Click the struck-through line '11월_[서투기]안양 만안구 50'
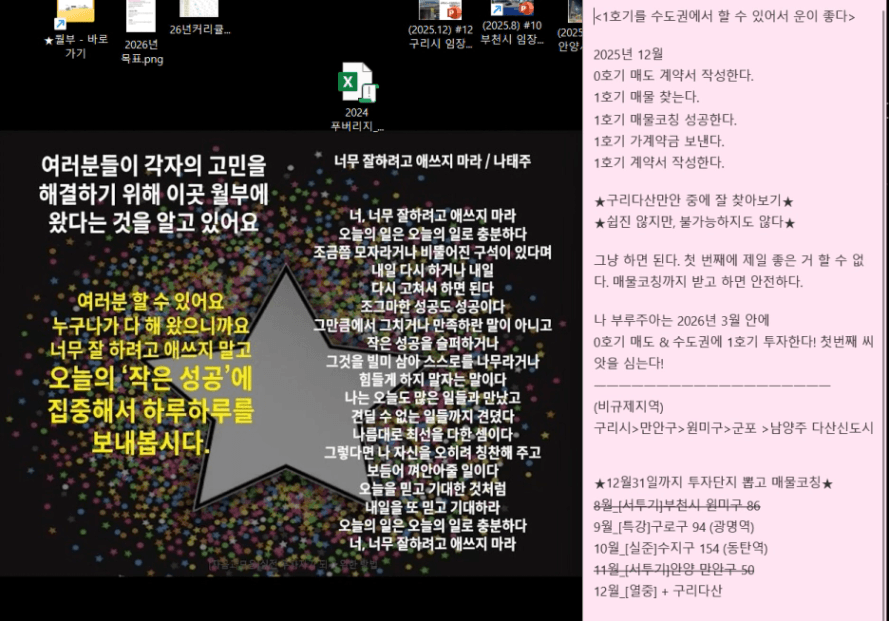Image resolution: width=889 pixels, height=621 pixels. click(674, 570)
